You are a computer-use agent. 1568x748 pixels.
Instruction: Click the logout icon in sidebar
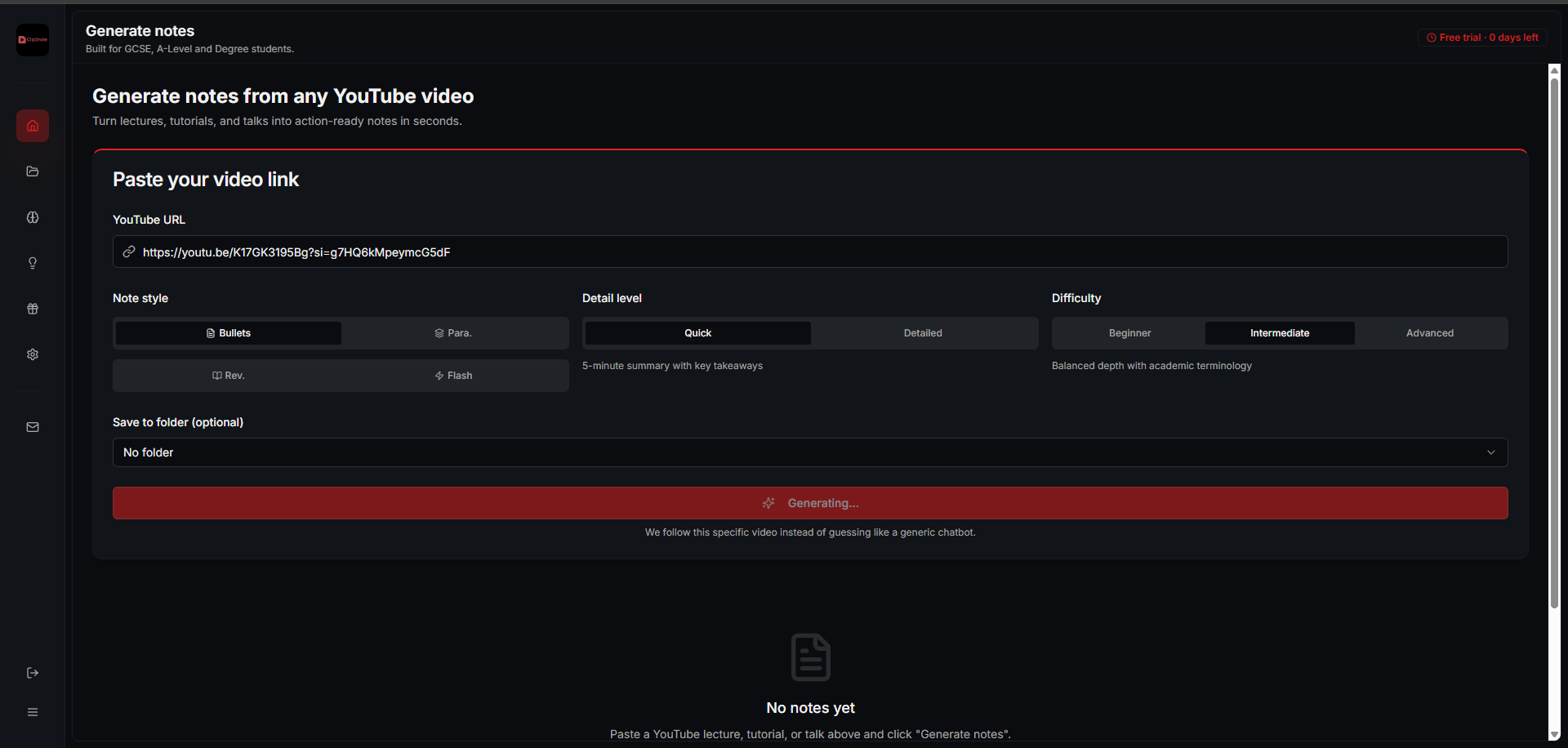tap(33, 673)
